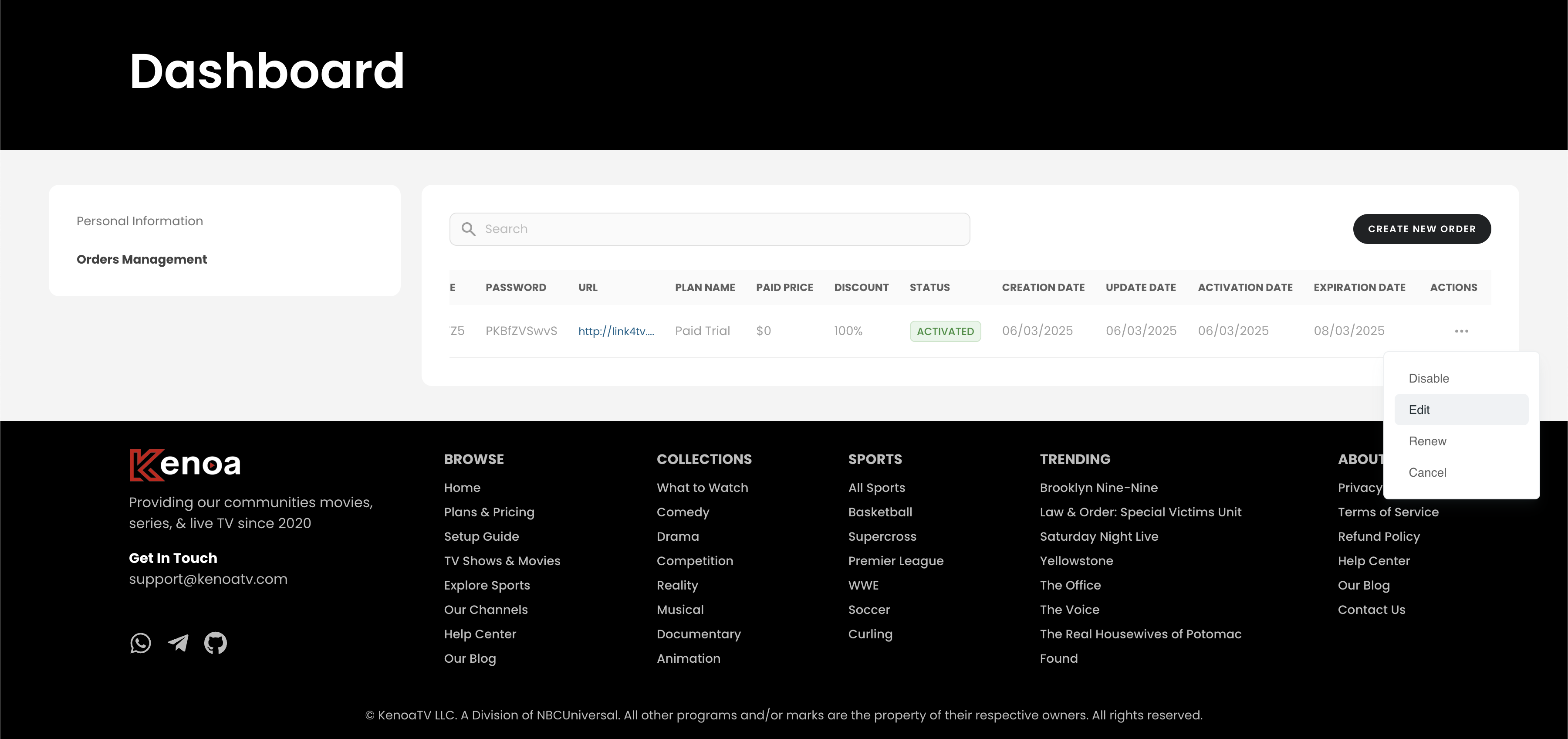Image resolution: width=1568 pixels, height=739 pixels.
Task: Open Reality collection link
Action: pos(677,585)
